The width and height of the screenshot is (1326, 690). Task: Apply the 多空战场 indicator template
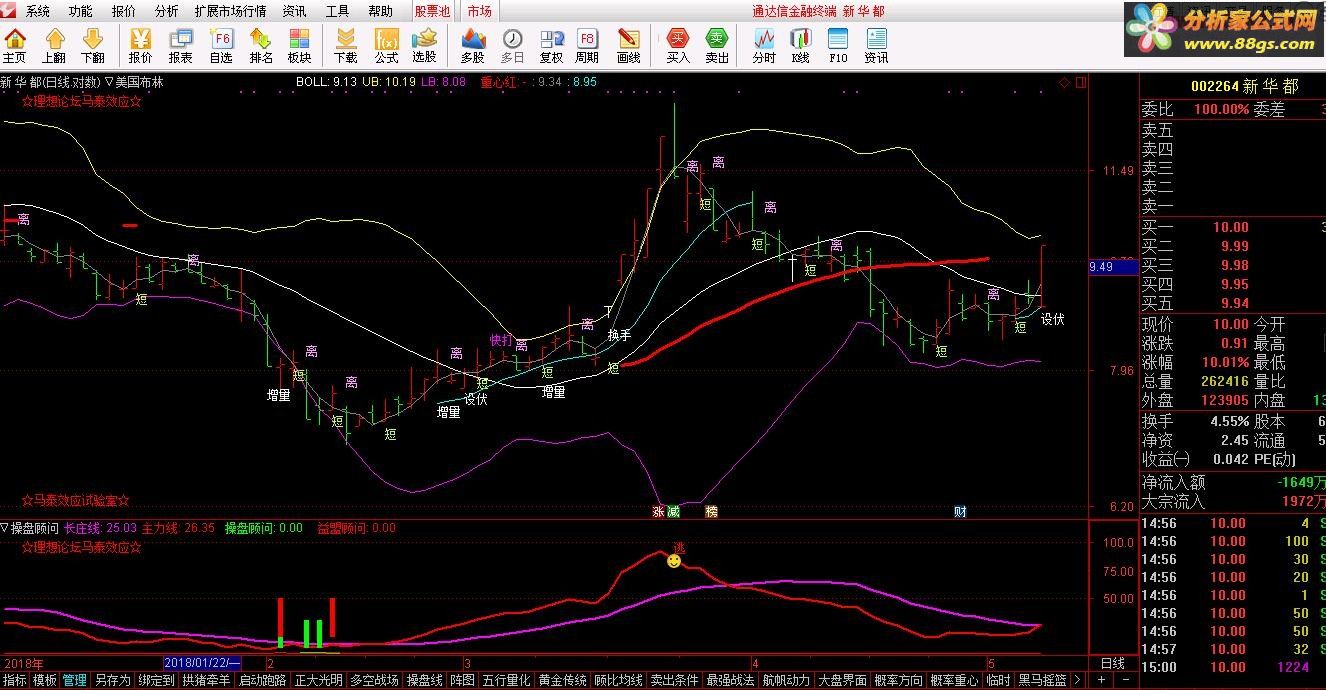tap(375, 680)
